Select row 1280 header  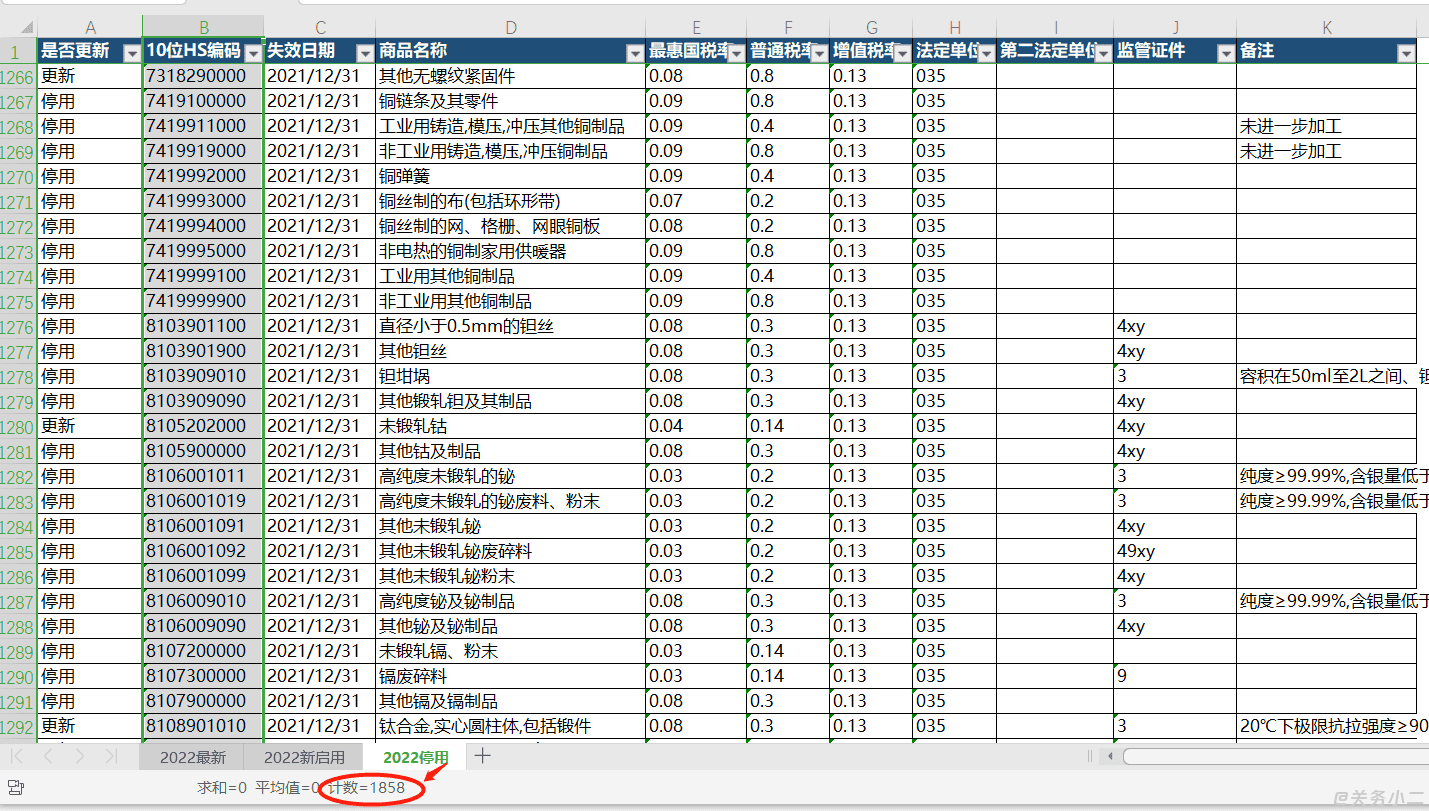tap(18, 426)
